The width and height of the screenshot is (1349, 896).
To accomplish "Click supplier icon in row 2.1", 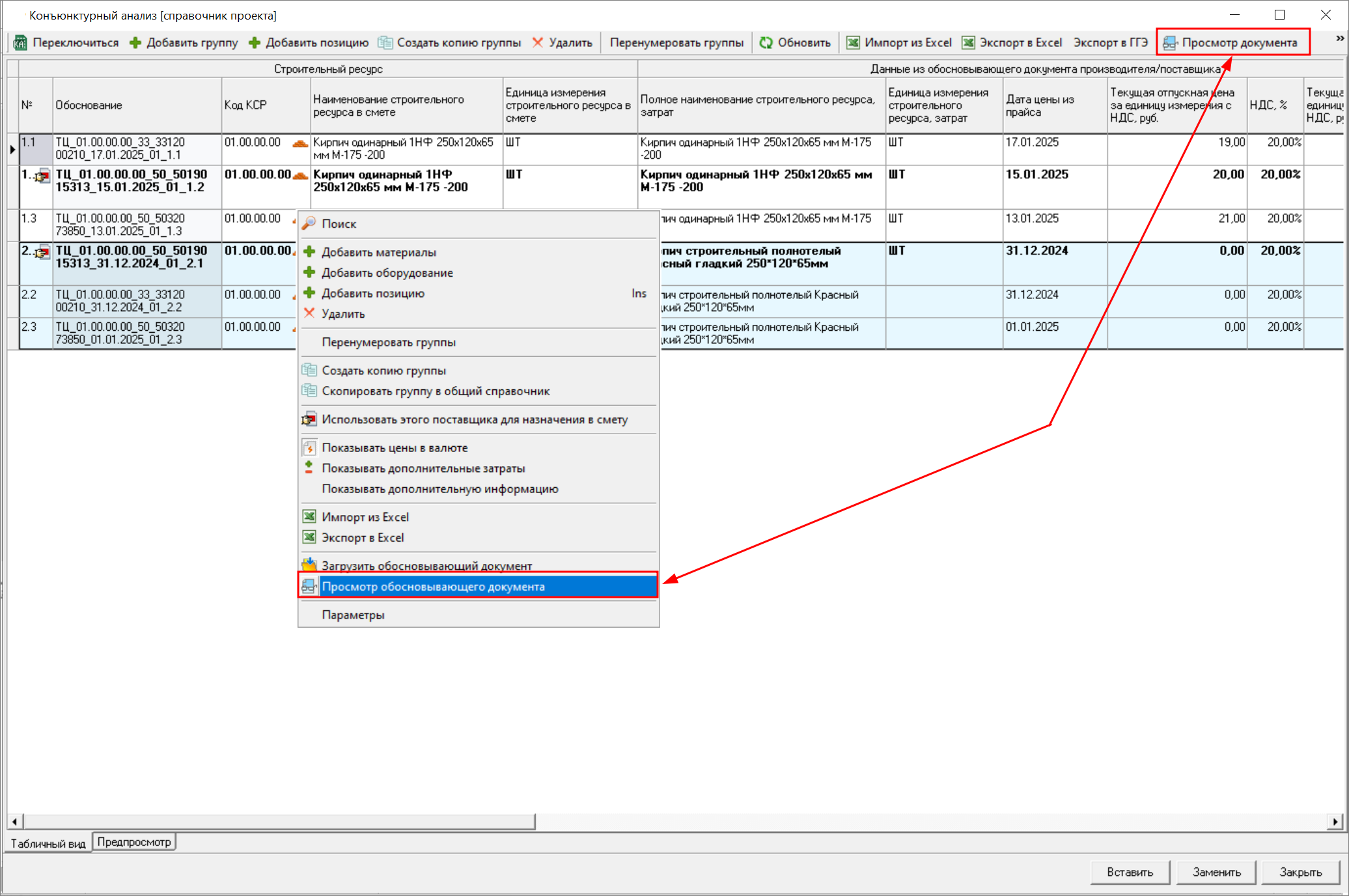I will pyautogui.click(x=42, y=252).
